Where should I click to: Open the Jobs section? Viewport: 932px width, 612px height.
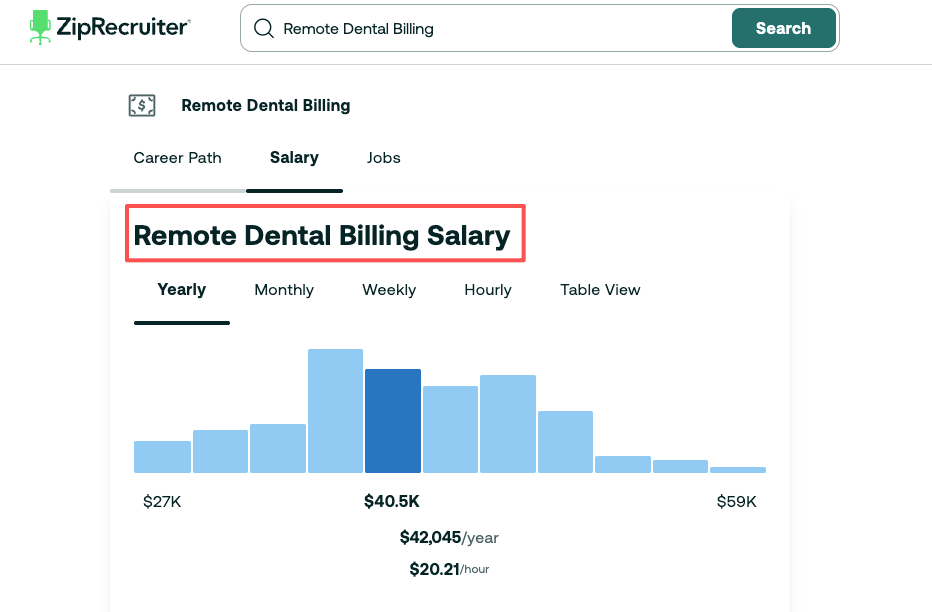click(x=383, y=158)
